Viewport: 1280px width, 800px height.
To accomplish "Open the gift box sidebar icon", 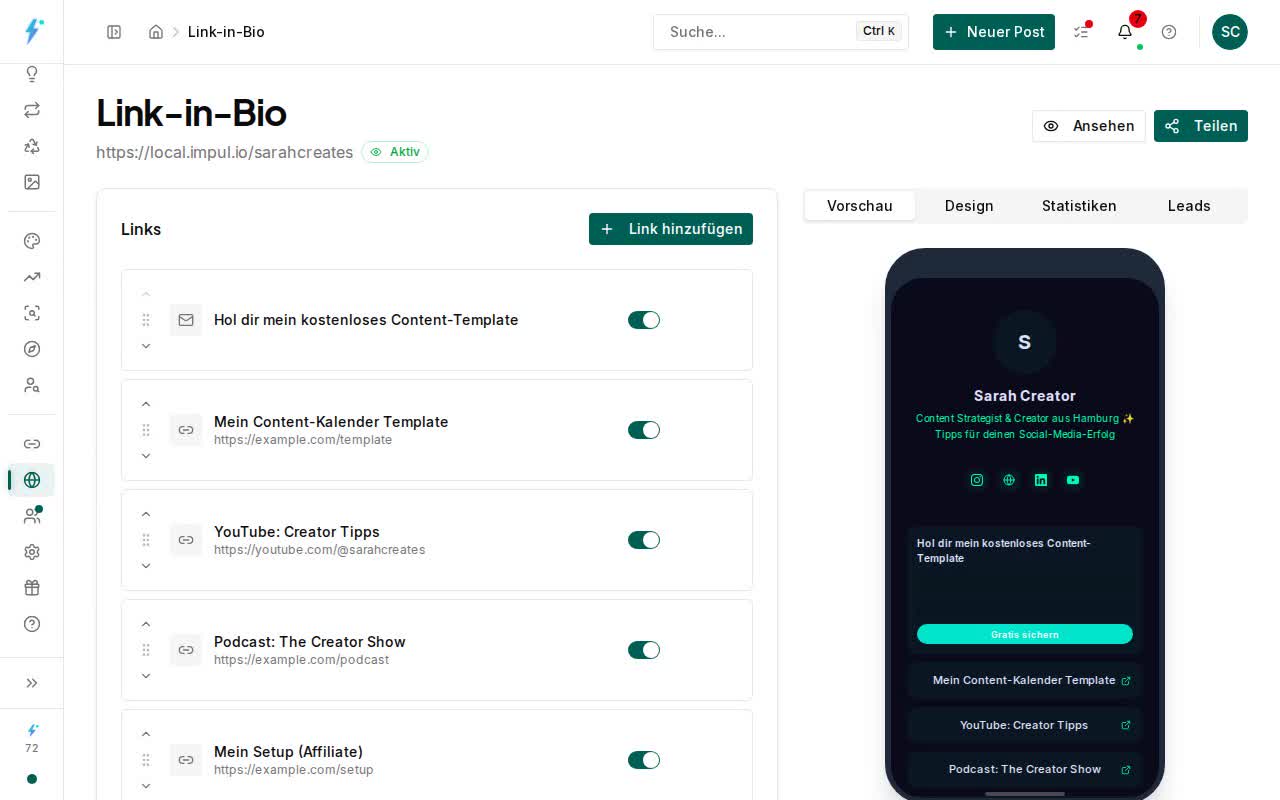I will pos(32,588).
